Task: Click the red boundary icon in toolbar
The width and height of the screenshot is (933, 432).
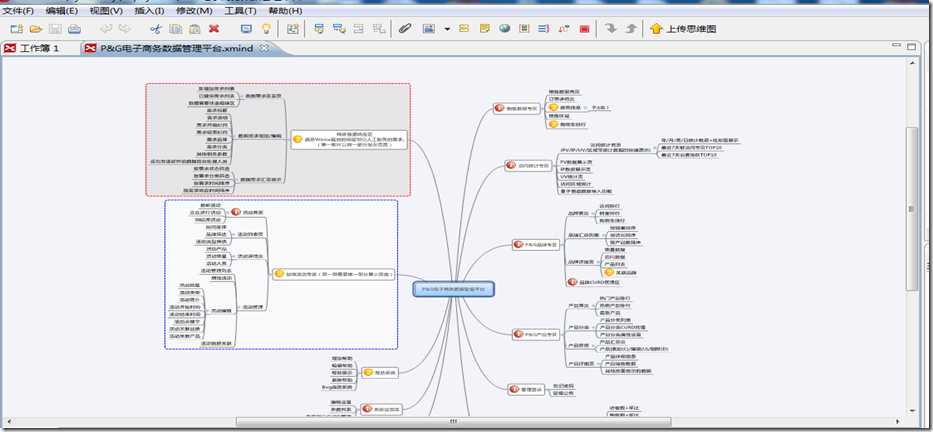Action: click(x=584, y=29)
